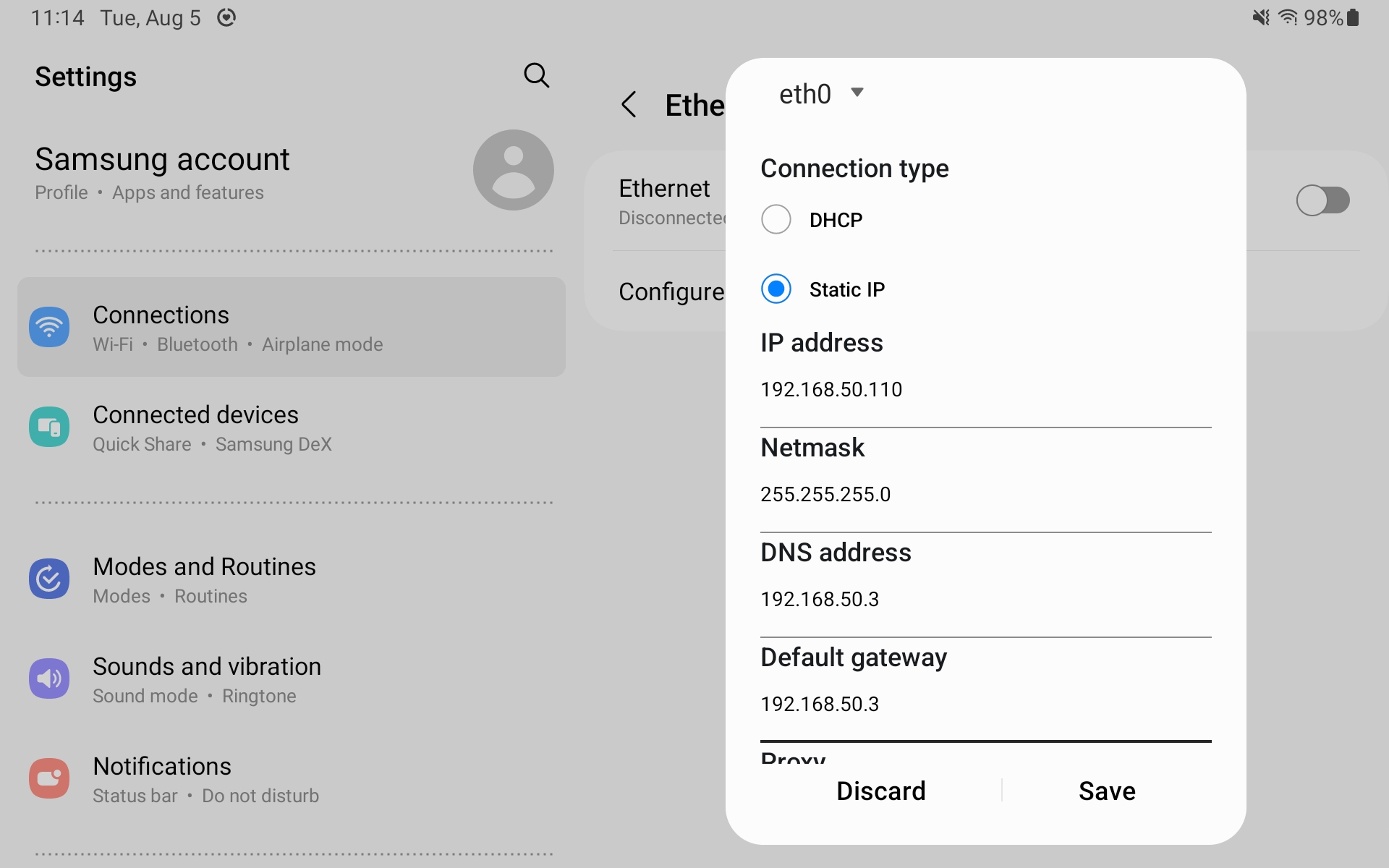1389x868 pixels.
Task: Tap the Sounds and vibration speaker icon
Action: [x=49, y=678]
